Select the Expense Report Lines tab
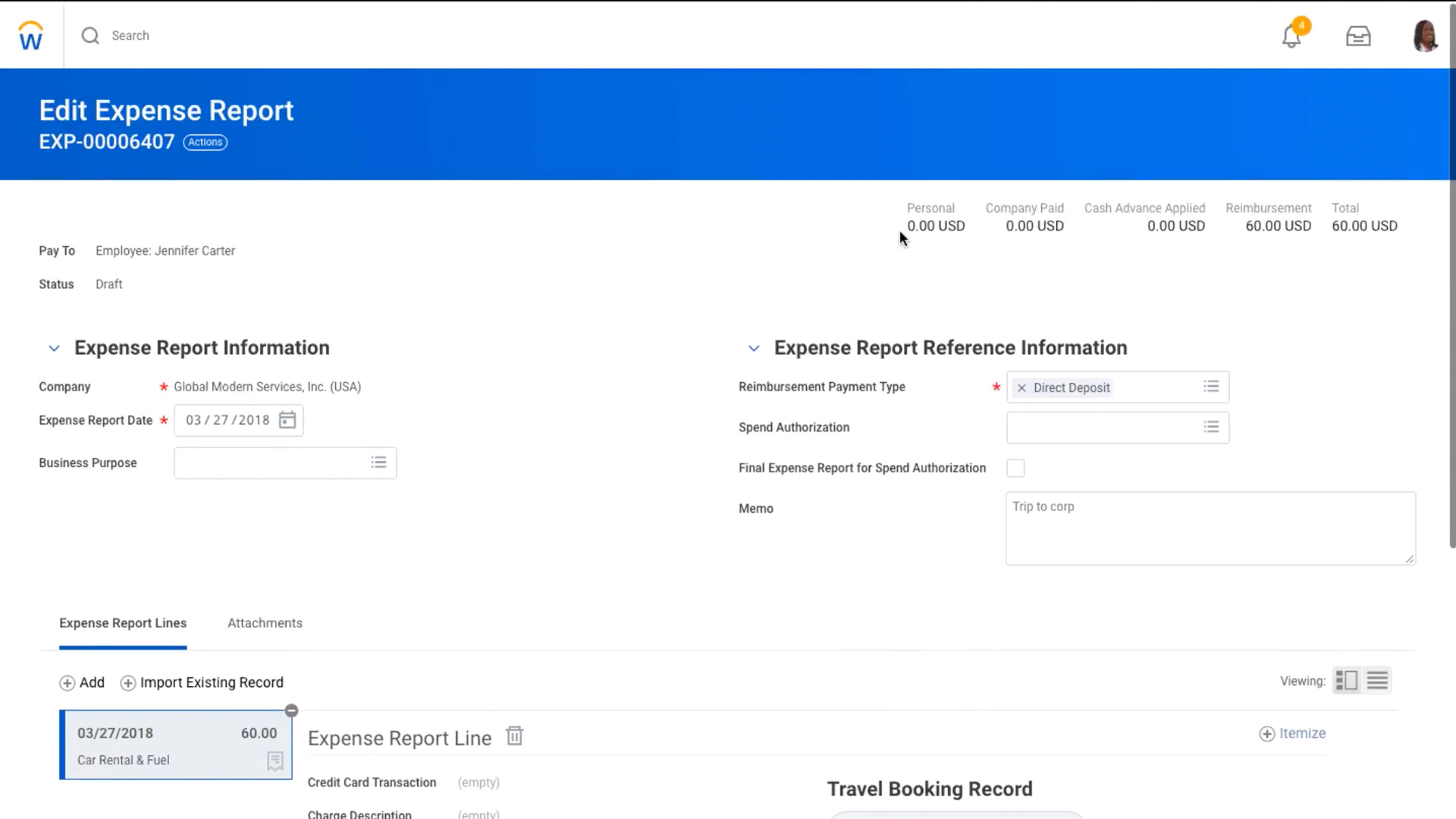 click(123, 623)
